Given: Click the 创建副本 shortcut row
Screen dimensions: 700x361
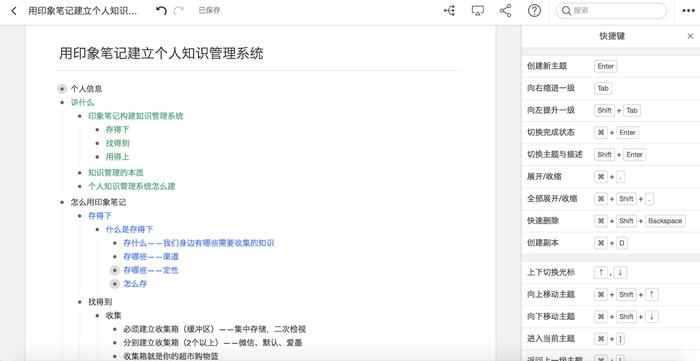Looking at the screenshot, I should point(611,243).
